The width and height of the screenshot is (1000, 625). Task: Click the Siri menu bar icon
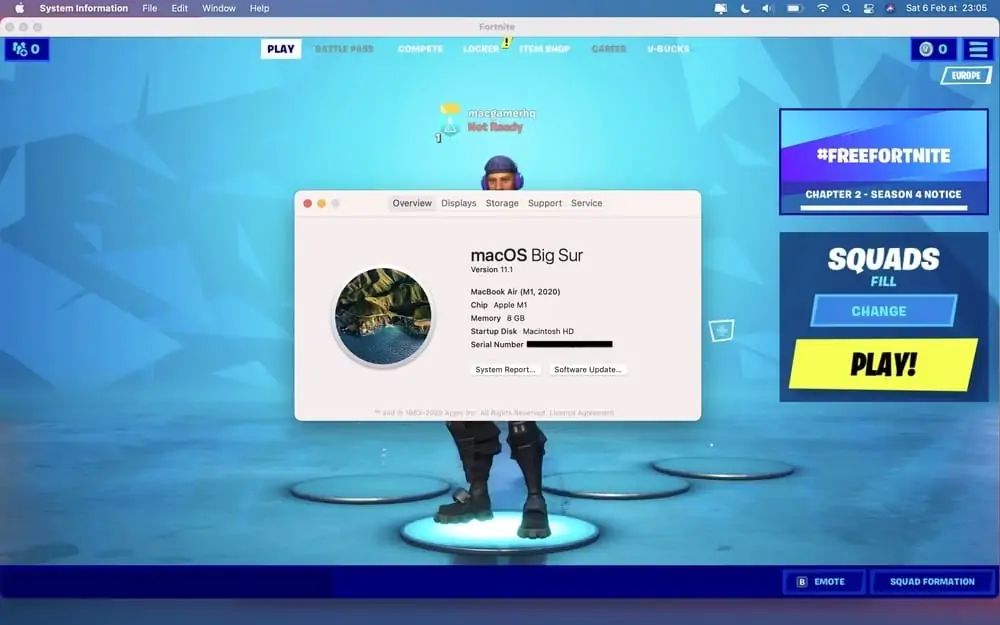[x=890, y=8]
